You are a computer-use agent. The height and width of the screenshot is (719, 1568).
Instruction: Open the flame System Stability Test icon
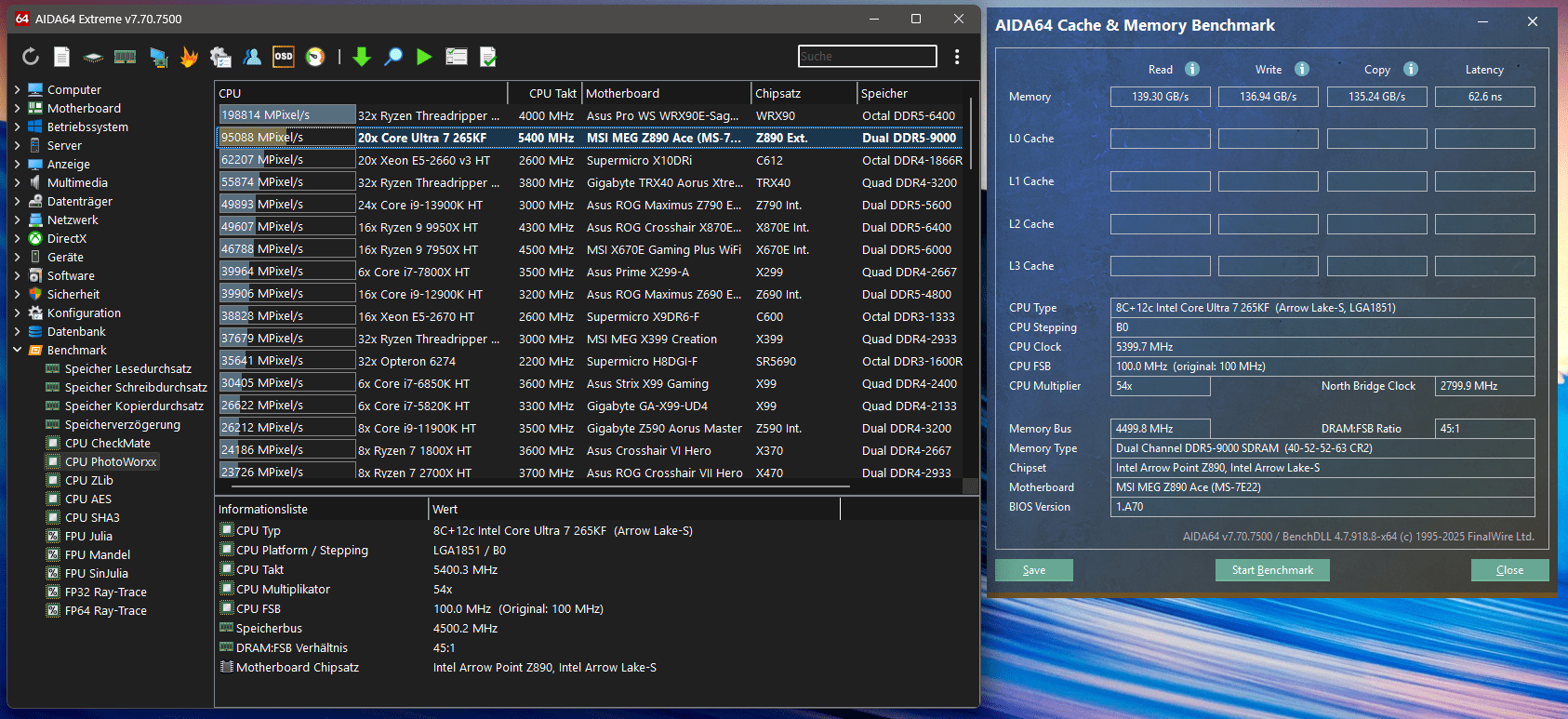(x=189, y=57)
